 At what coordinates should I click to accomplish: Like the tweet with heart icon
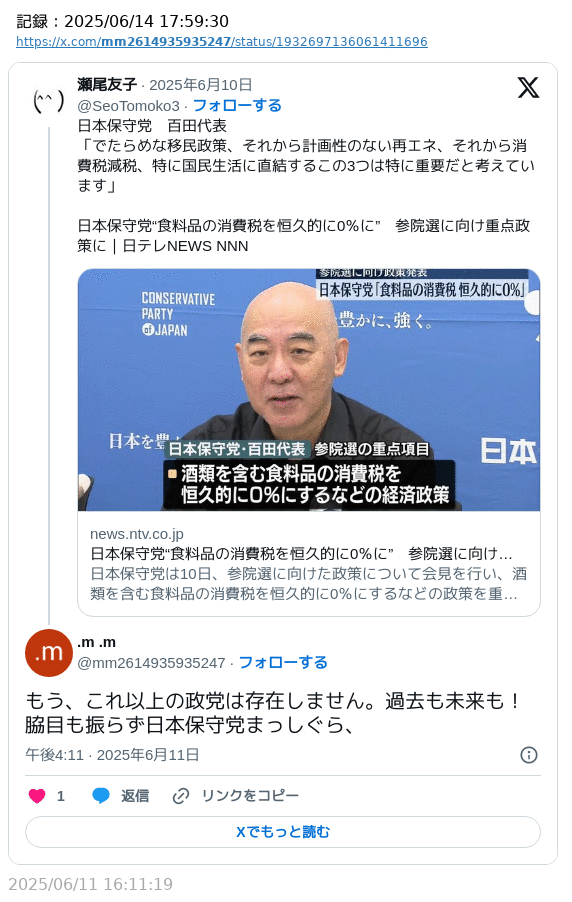click(37, 796)
